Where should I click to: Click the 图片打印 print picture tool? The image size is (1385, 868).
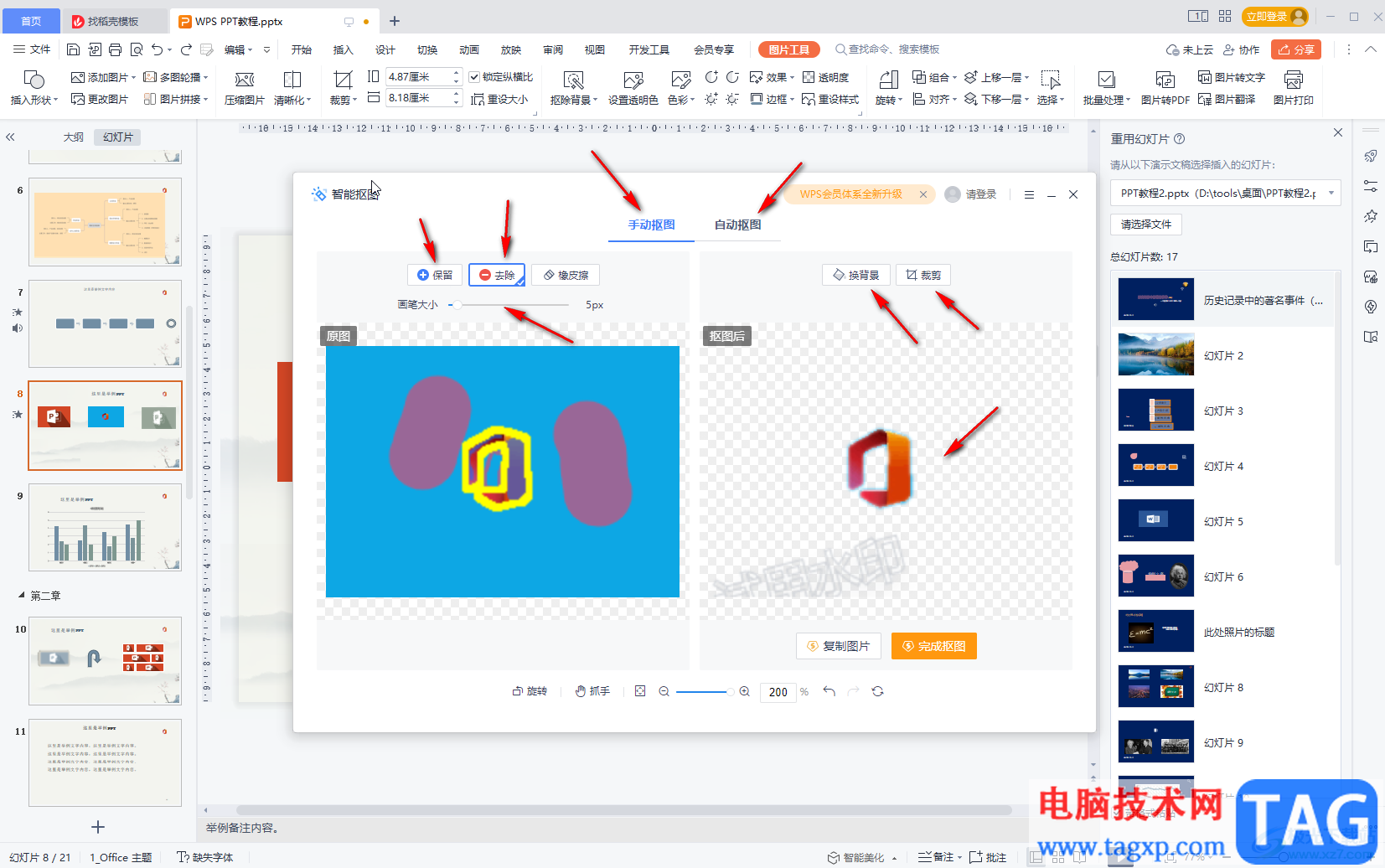(x=1294, y=88)
